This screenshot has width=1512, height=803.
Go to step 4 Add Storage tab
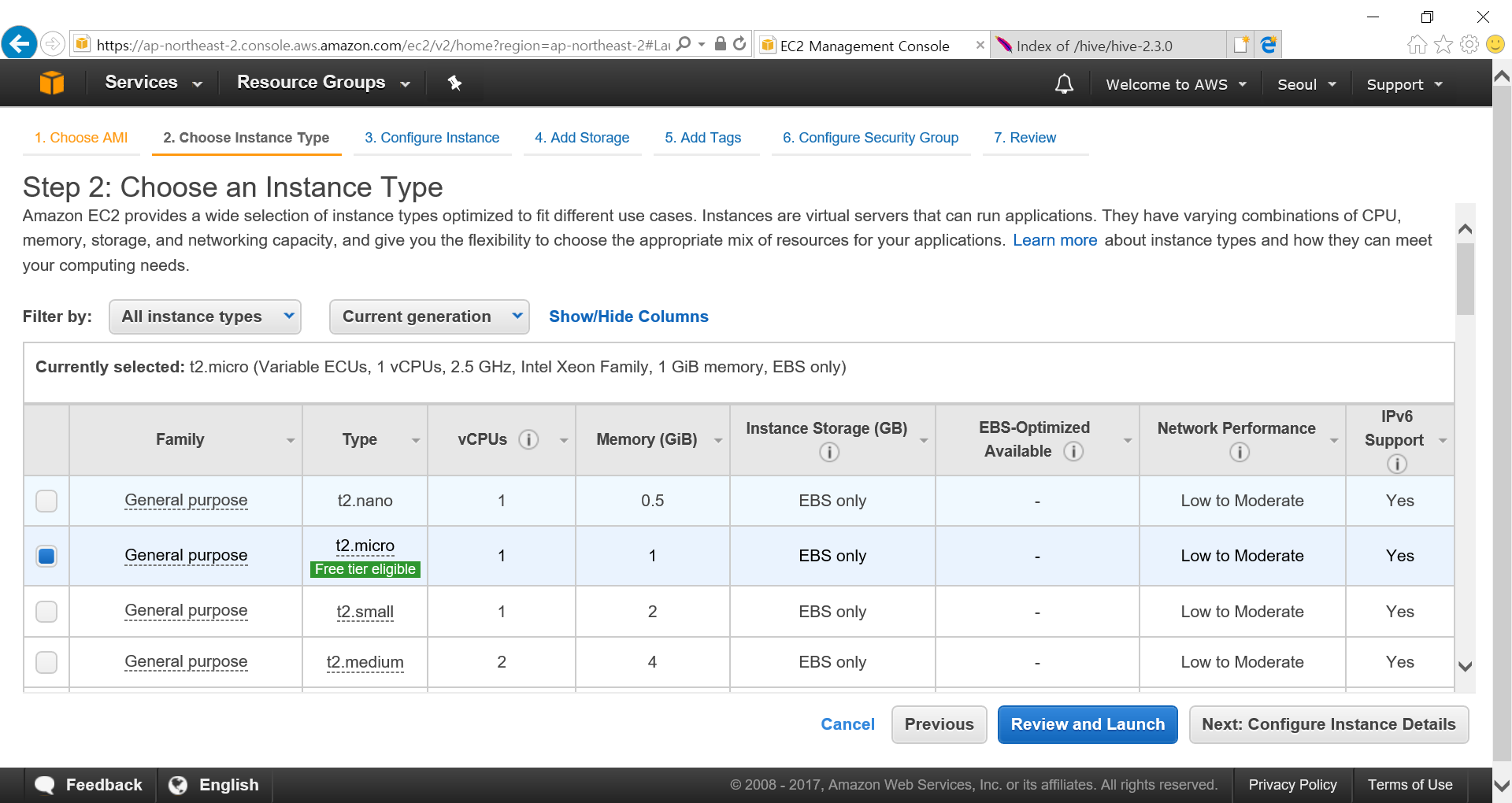point(582,138)
